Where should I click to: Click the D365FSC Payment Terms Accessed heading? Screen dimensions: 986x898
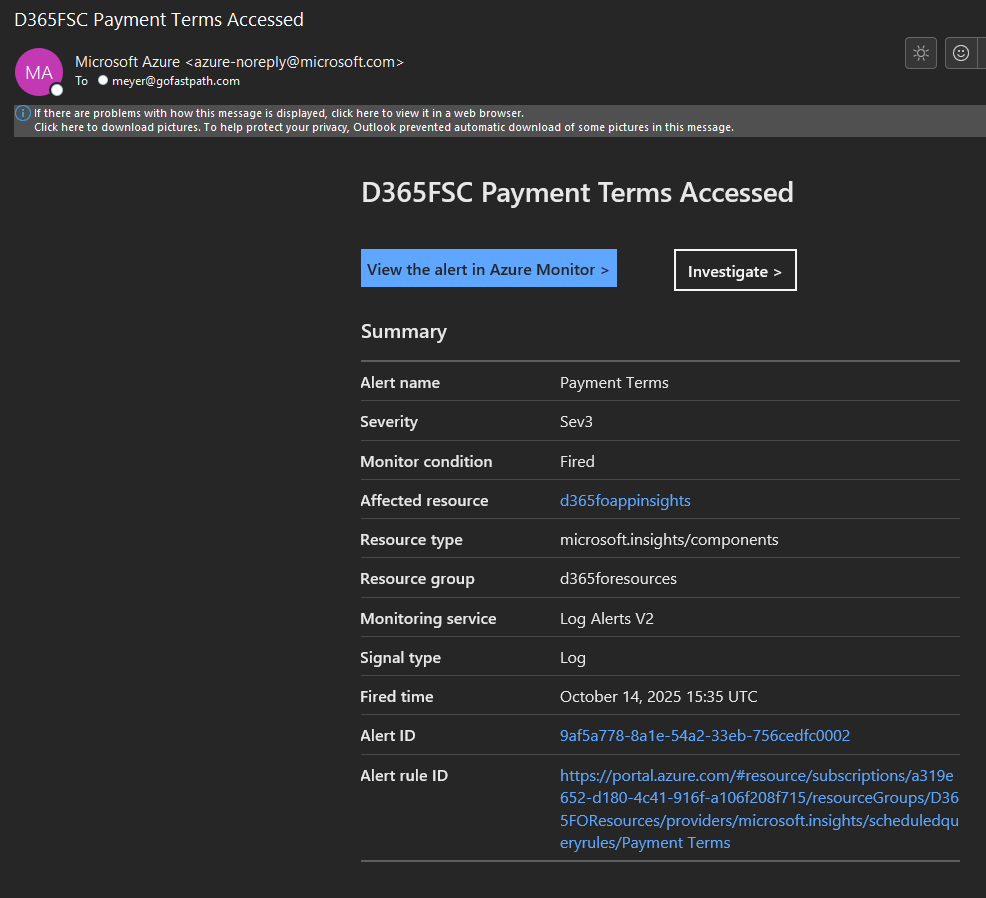point(577,192)
